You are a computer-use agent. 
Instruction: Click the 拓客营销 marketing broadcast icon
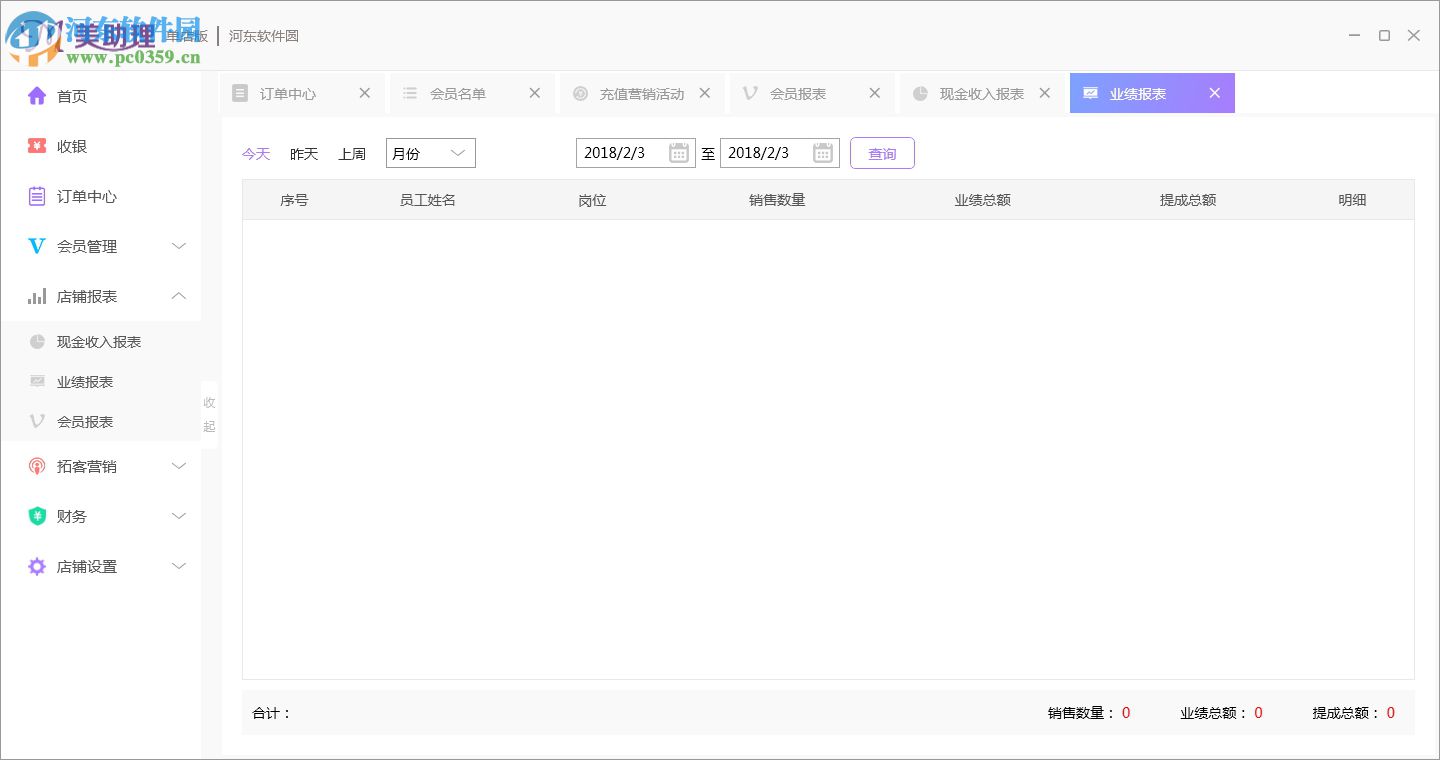(36, 466)
